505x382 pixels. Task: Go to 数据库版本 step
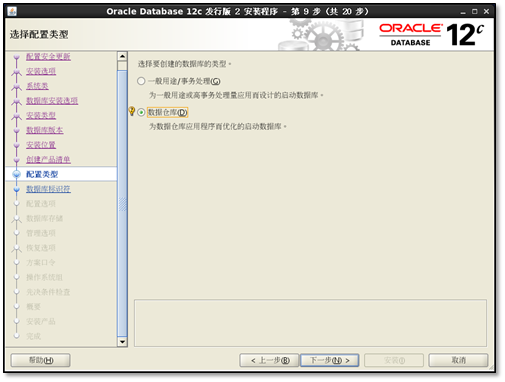(x=45, y=130)
